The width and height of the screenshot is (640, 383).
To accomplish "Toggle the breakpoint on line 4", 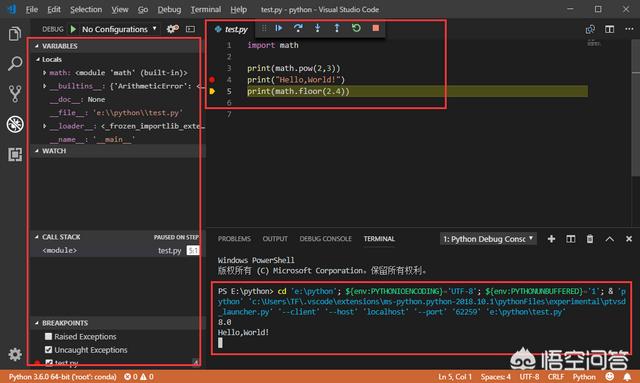I will tap(212, 80).
